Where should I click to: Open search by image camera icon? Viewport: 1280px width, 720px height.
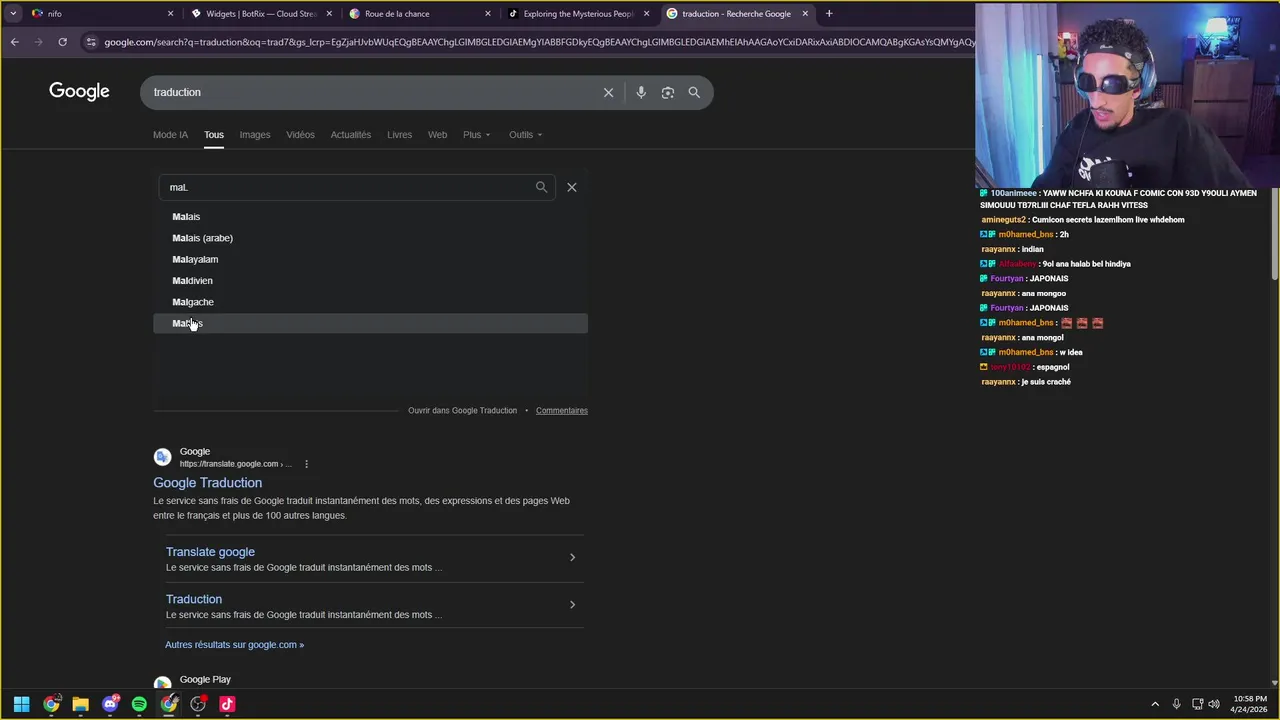pos(667,92)
